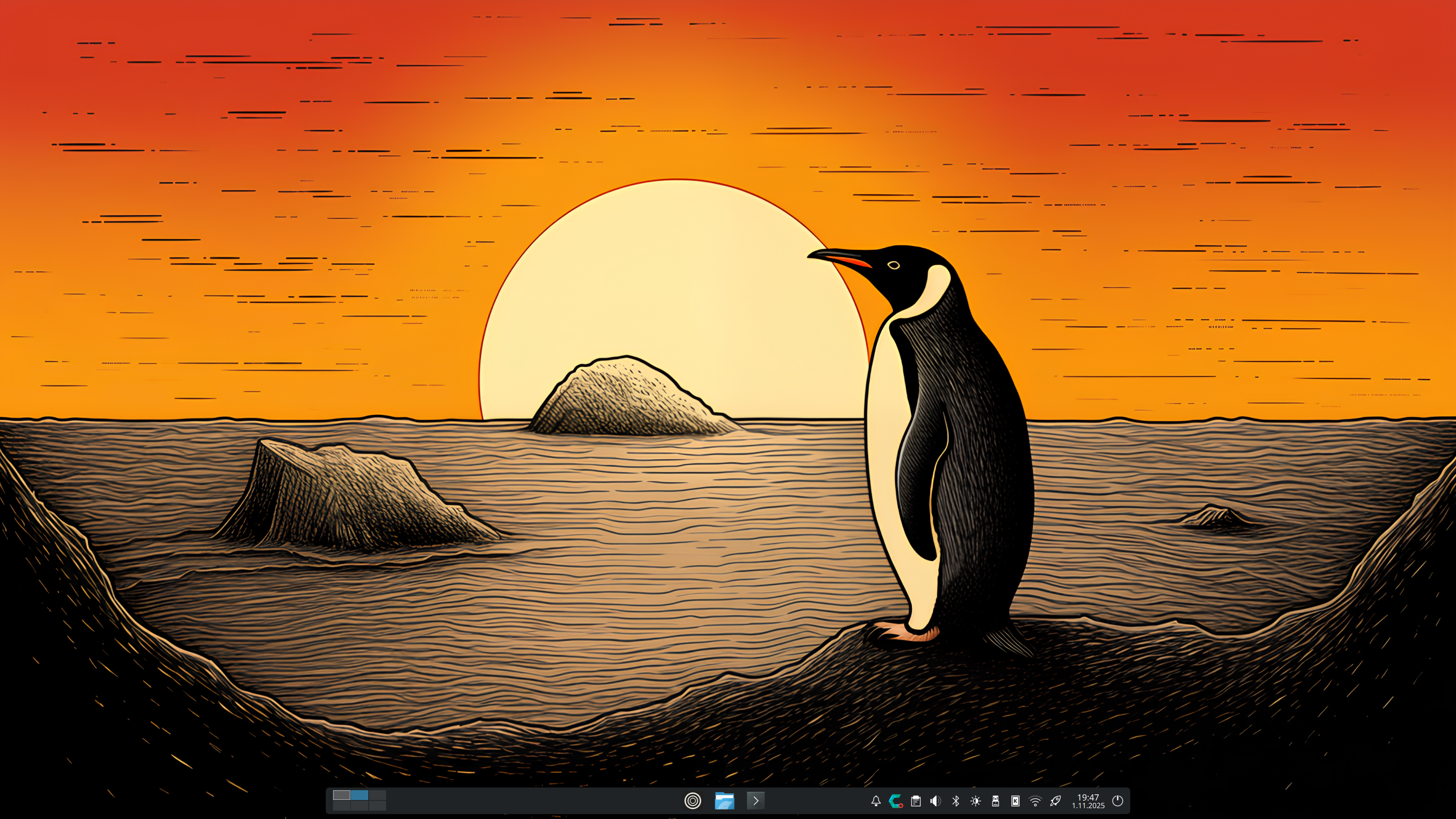Open the power/session leave button
Image resolution: width=1456 pixels, height=819 pixels.
[x=1117, y=801]
